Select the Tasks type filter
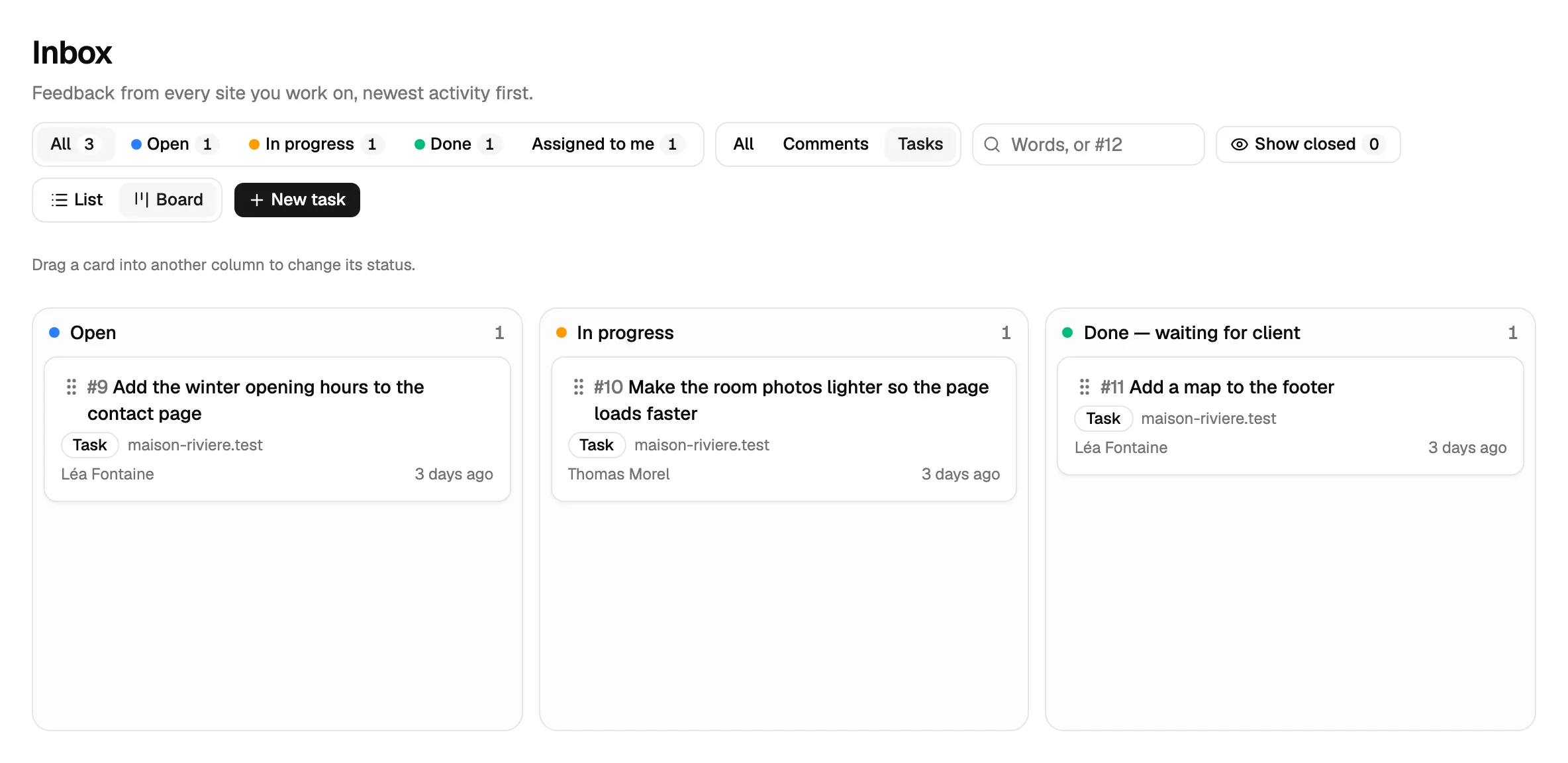The width and height of the screenshot is (1568, 763). pos(920,144)
